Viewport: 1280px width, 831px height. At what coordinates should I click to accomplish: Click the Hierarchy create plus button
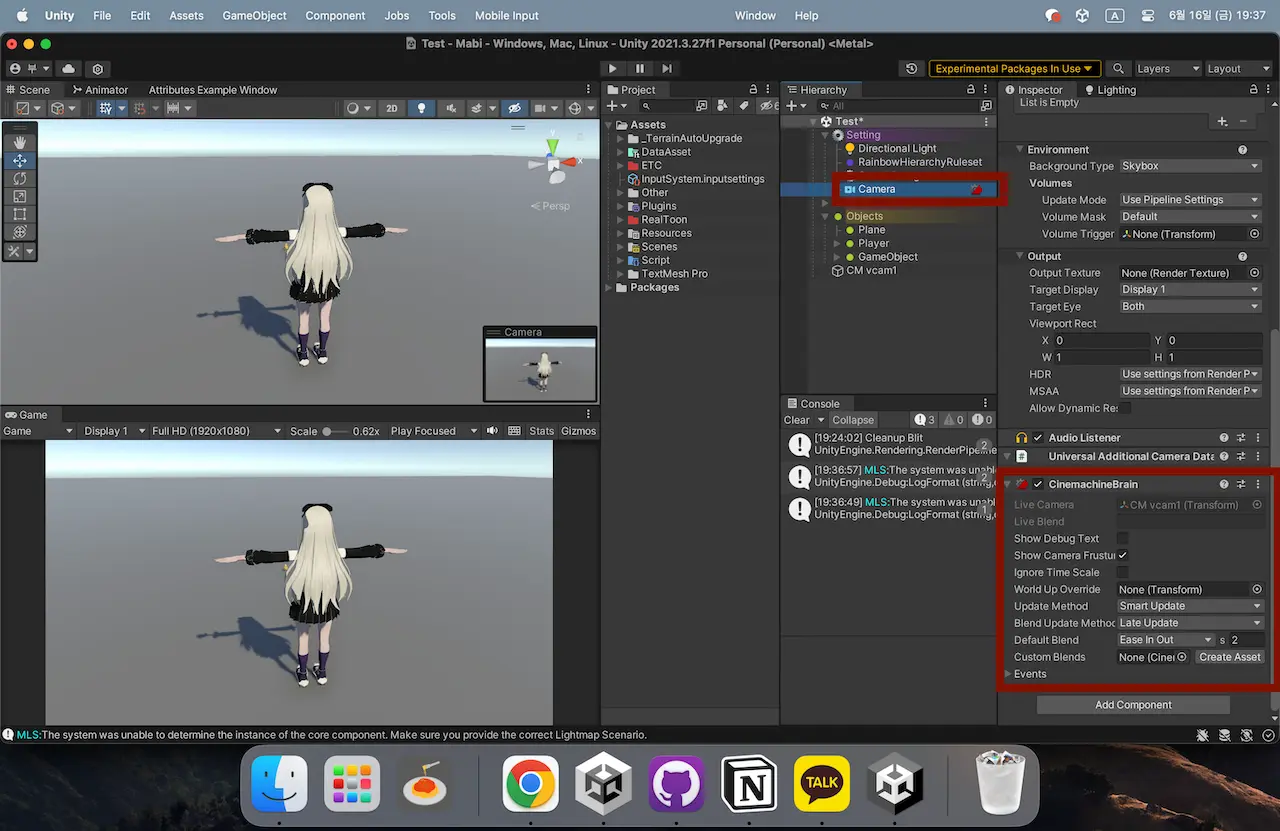791,105
